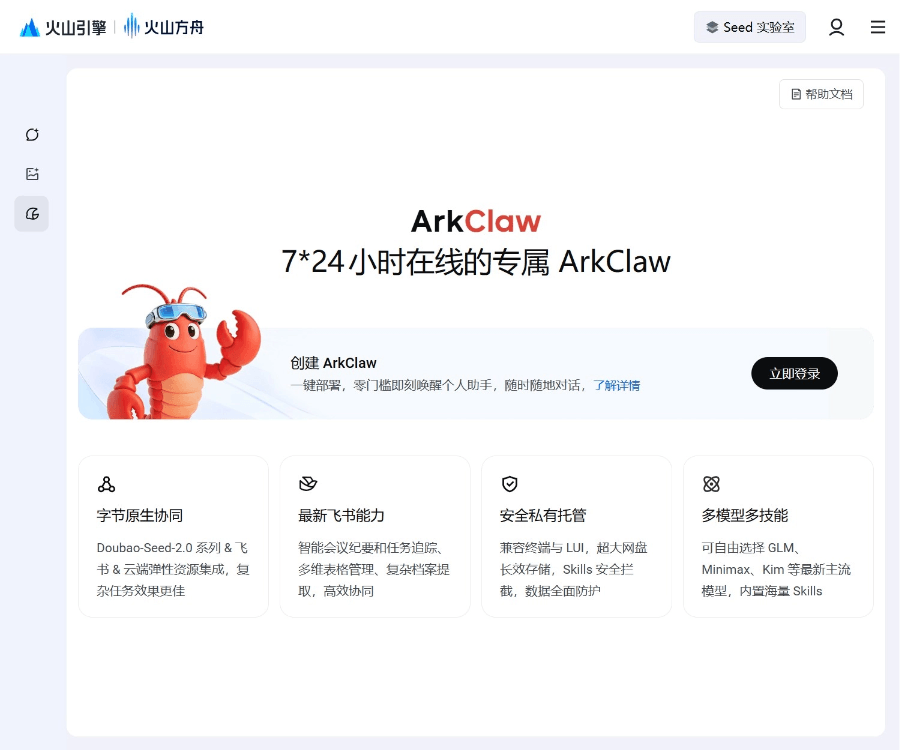The height and width of the screenshot is (750, 900).
Task: Click the icon above 多模型多技能 heading
Action: click(x=711, y=484)
